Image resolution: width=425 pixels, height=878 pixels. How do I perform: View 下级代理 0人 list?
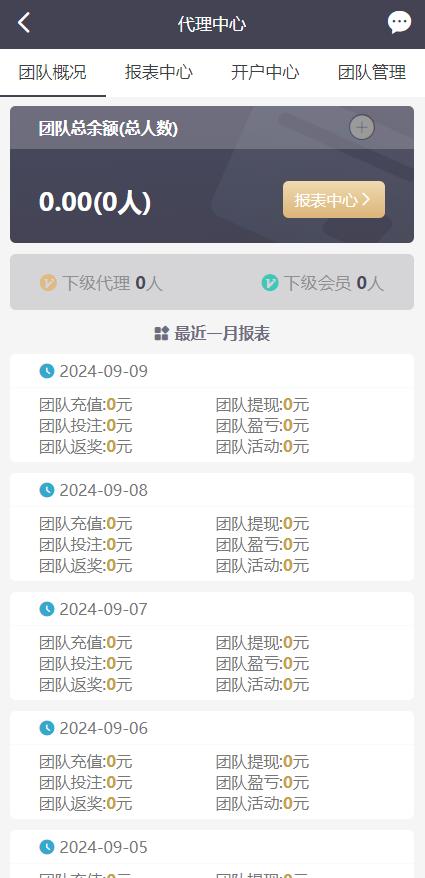(x=101, y=283)
